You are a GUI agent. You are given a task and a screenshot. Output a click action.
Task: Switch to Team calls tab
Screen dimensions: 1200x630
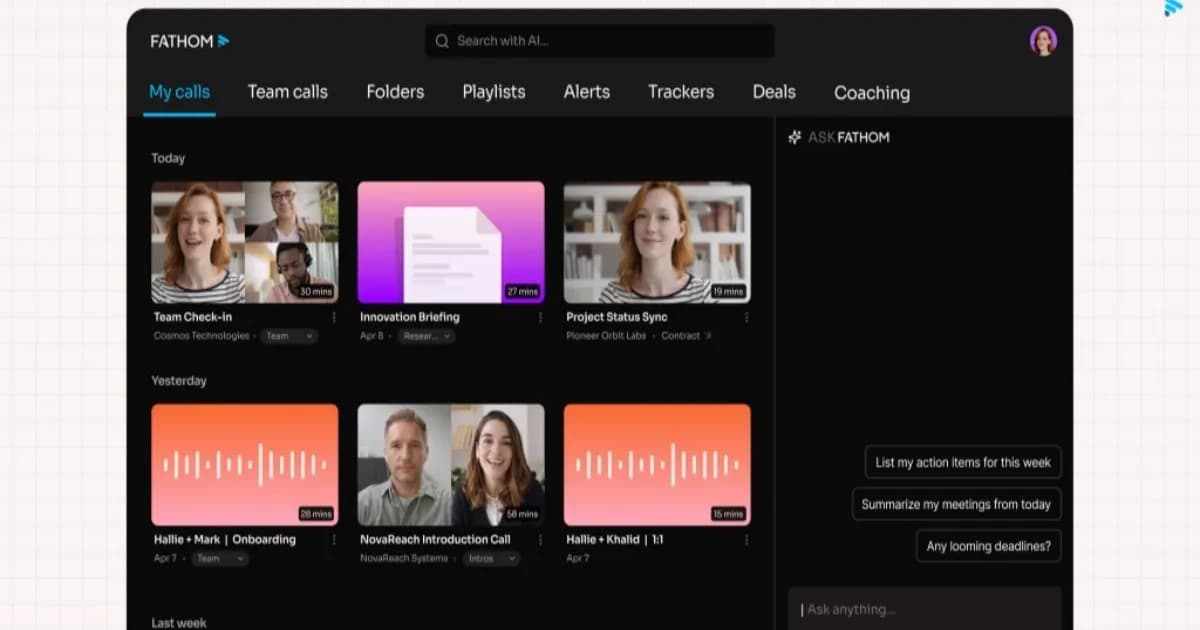click(288, 92)
